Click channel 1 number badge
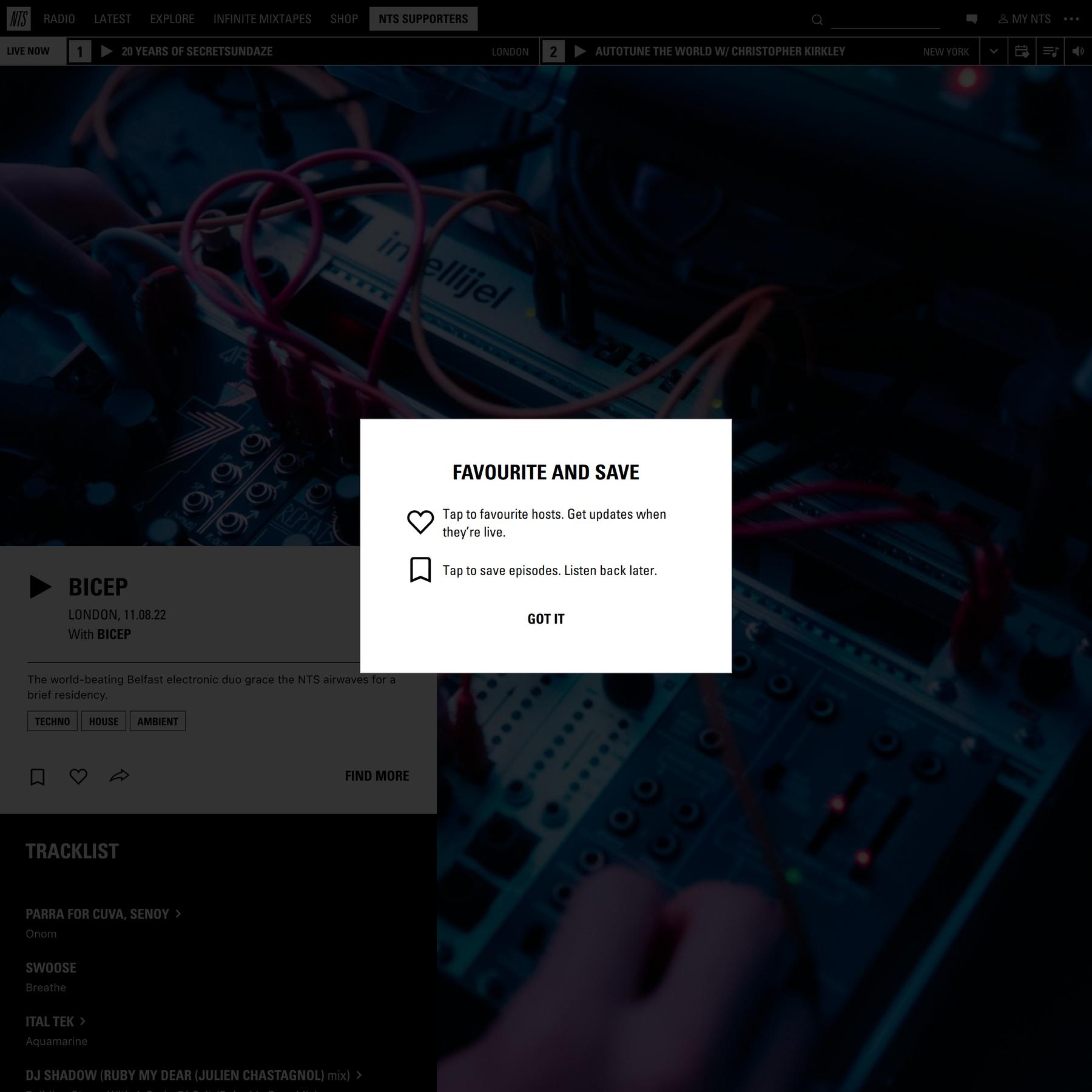 point(79,52)
